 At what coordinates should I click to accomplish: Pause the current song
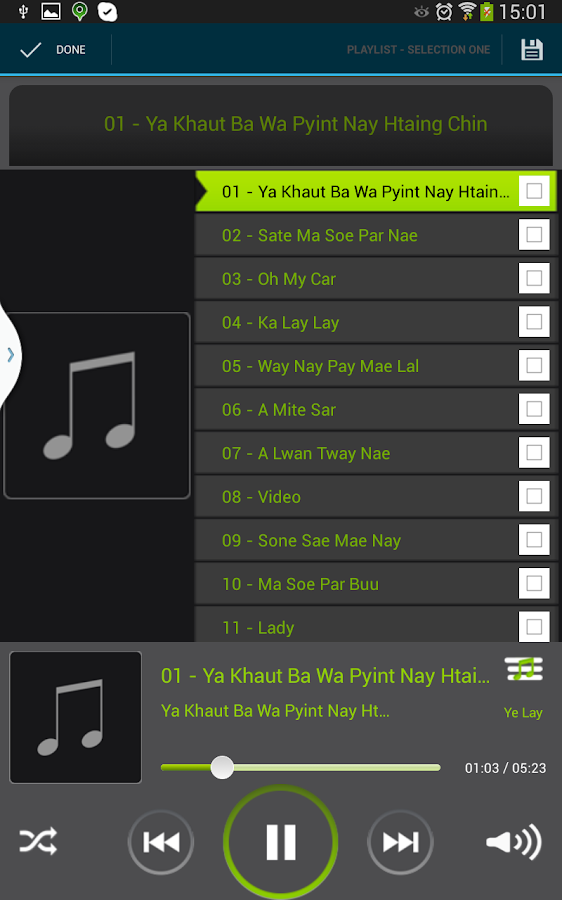click(x=281, y=842)
